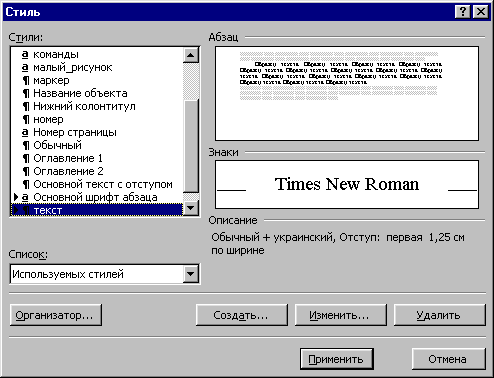Open the 'Список' dropdown arrow
494x378 pixels.
191,274
